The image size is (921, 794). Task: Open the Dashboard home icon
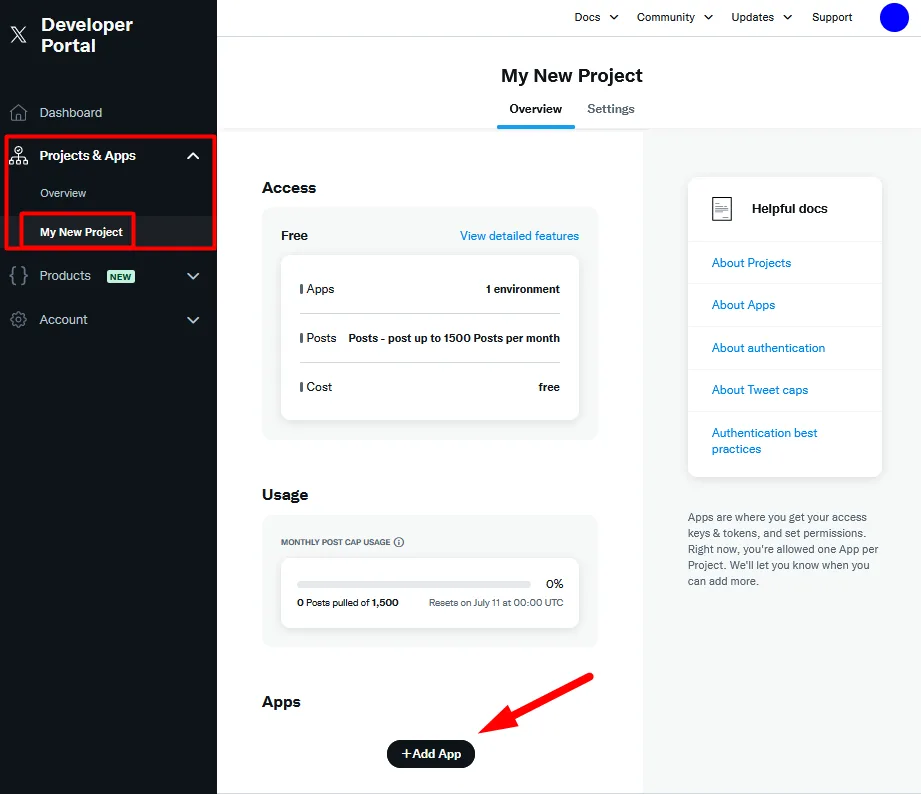pyautogui.click(x=18, y=112)
